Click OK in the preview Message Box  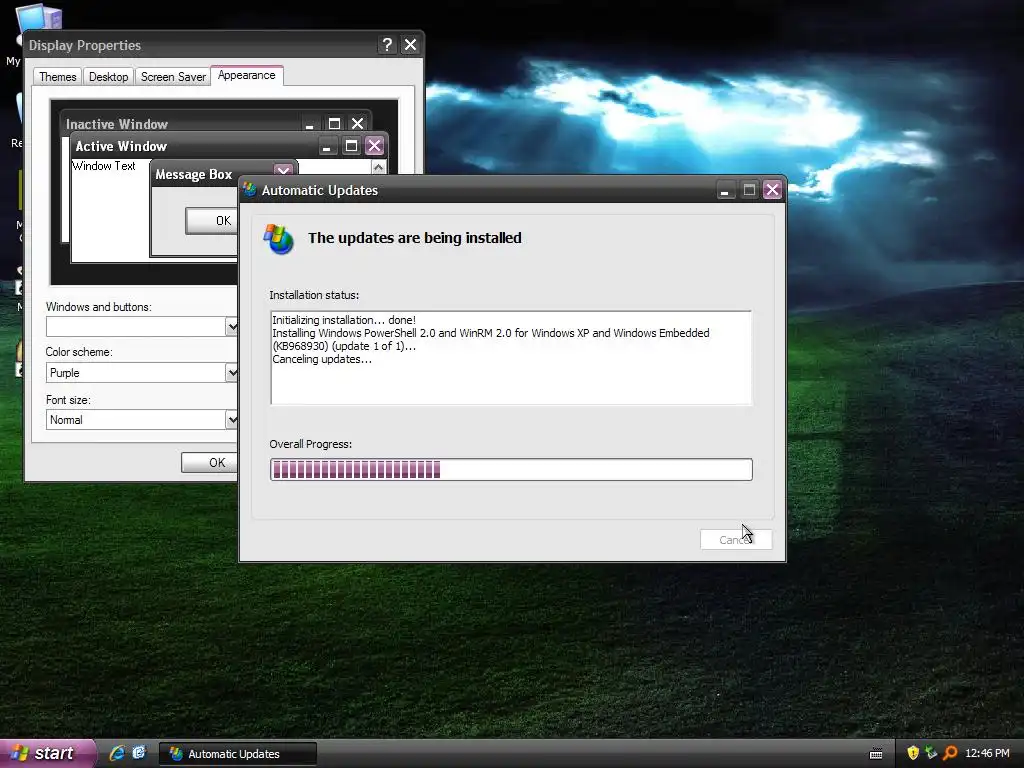click(212, 221)
